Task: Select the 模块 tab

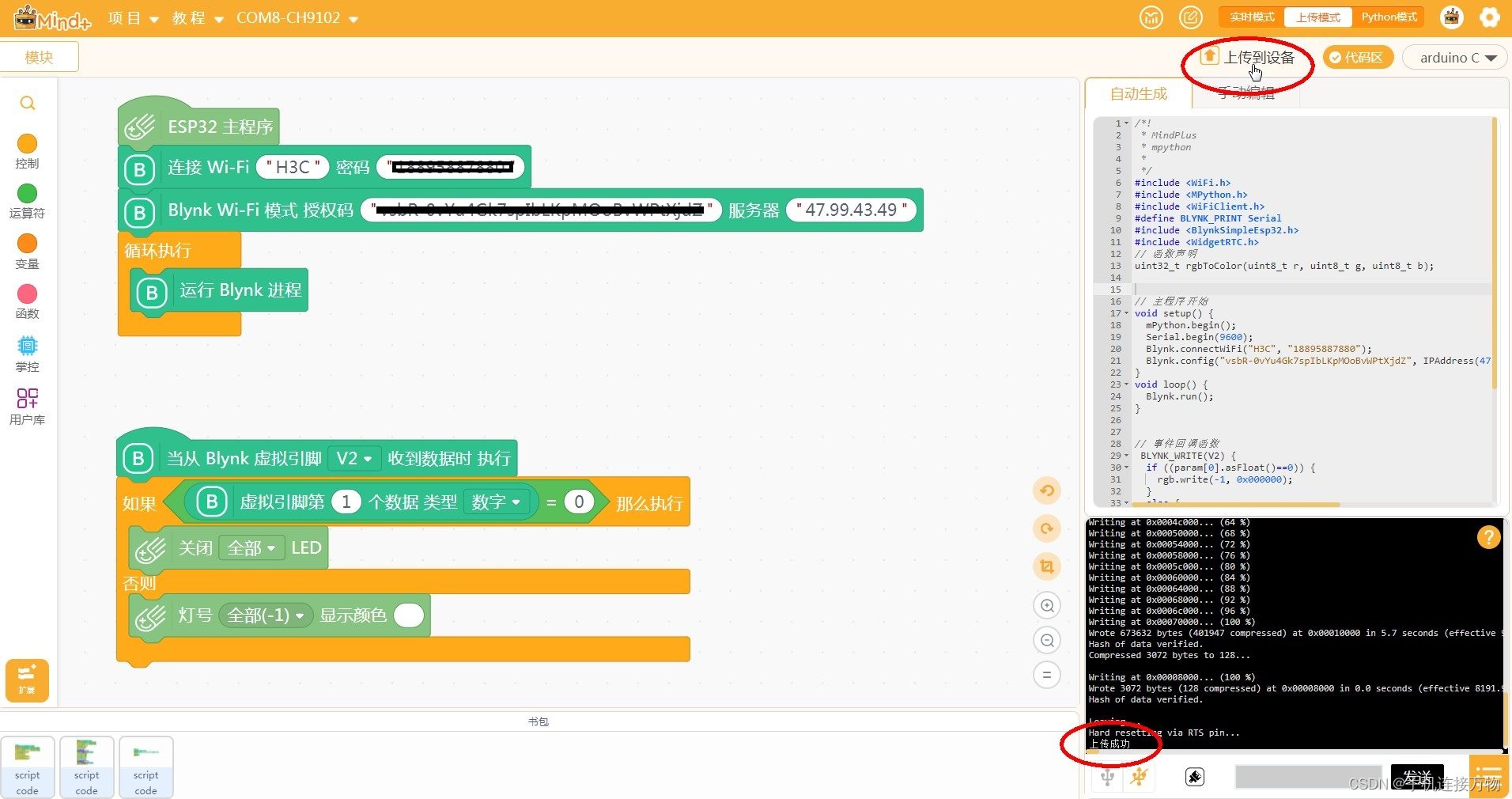Action: 40,57
